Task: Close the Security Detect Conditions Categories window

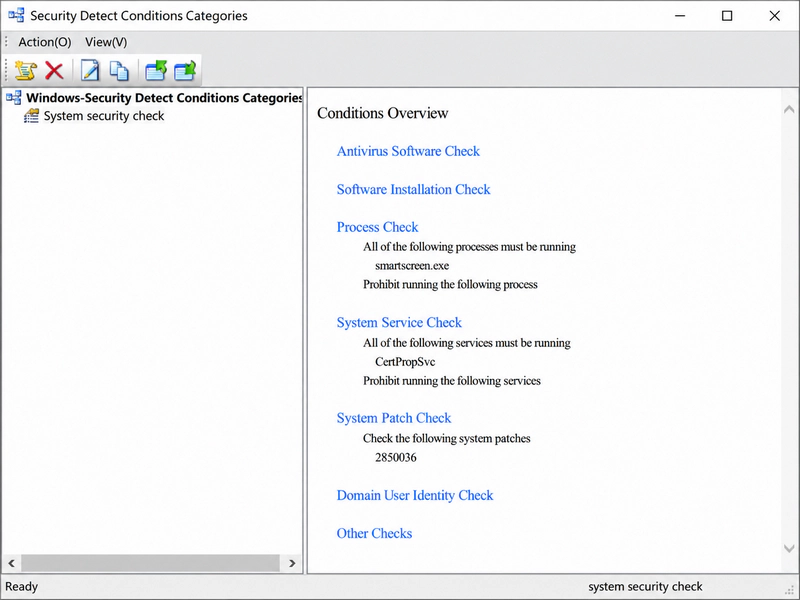Action: pyautogui.click(x=774, y=16)
